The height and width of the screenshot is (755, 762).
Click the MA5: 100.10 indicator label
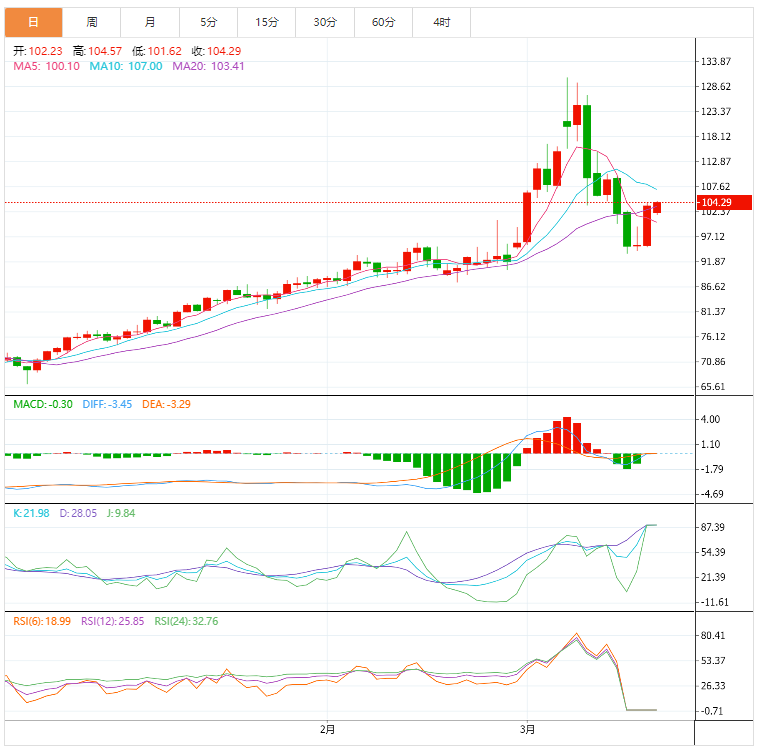coord(45,66)
